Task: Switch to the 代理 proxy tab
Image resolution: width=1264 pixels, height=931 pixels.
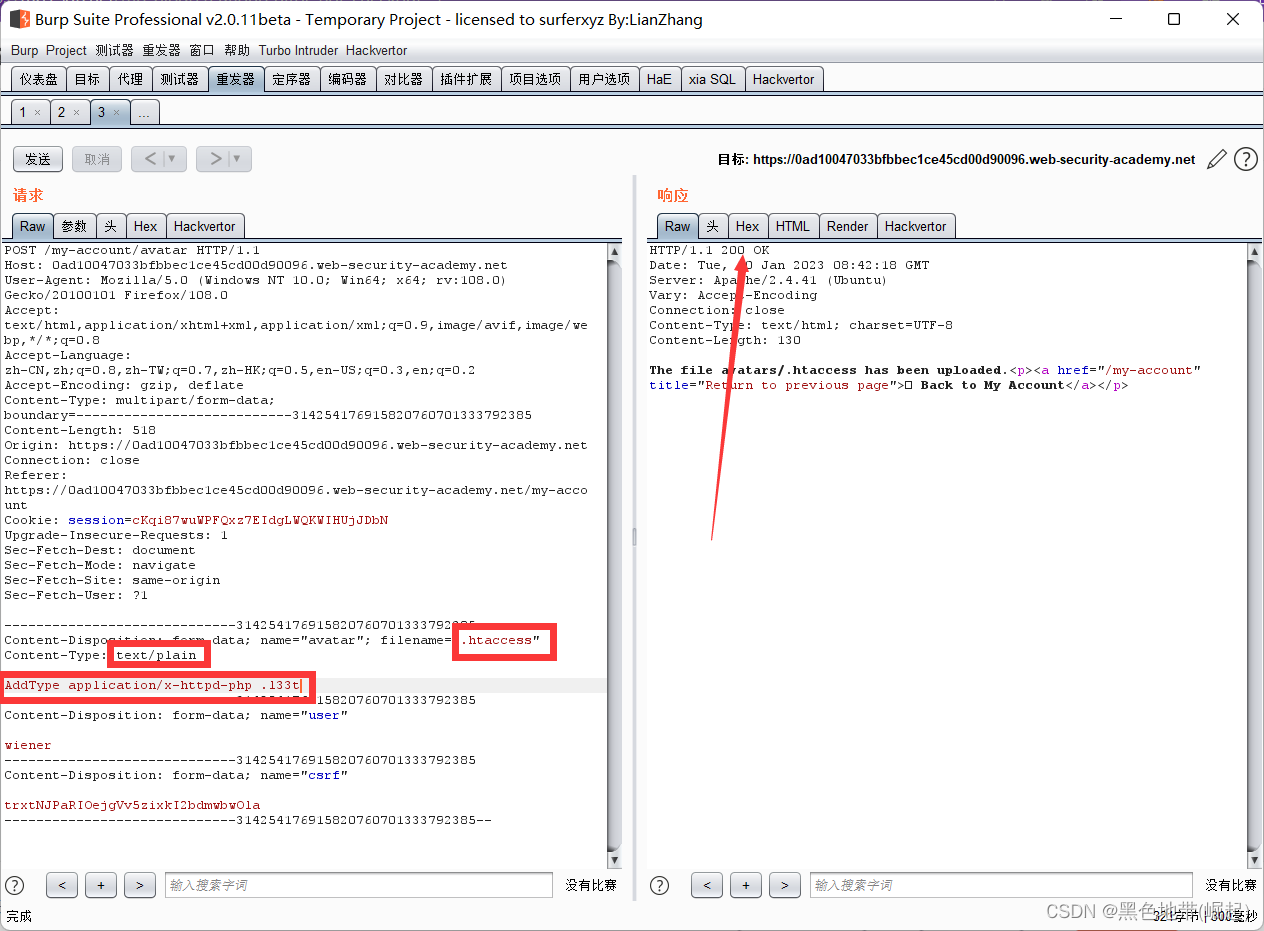Action: 130,79
